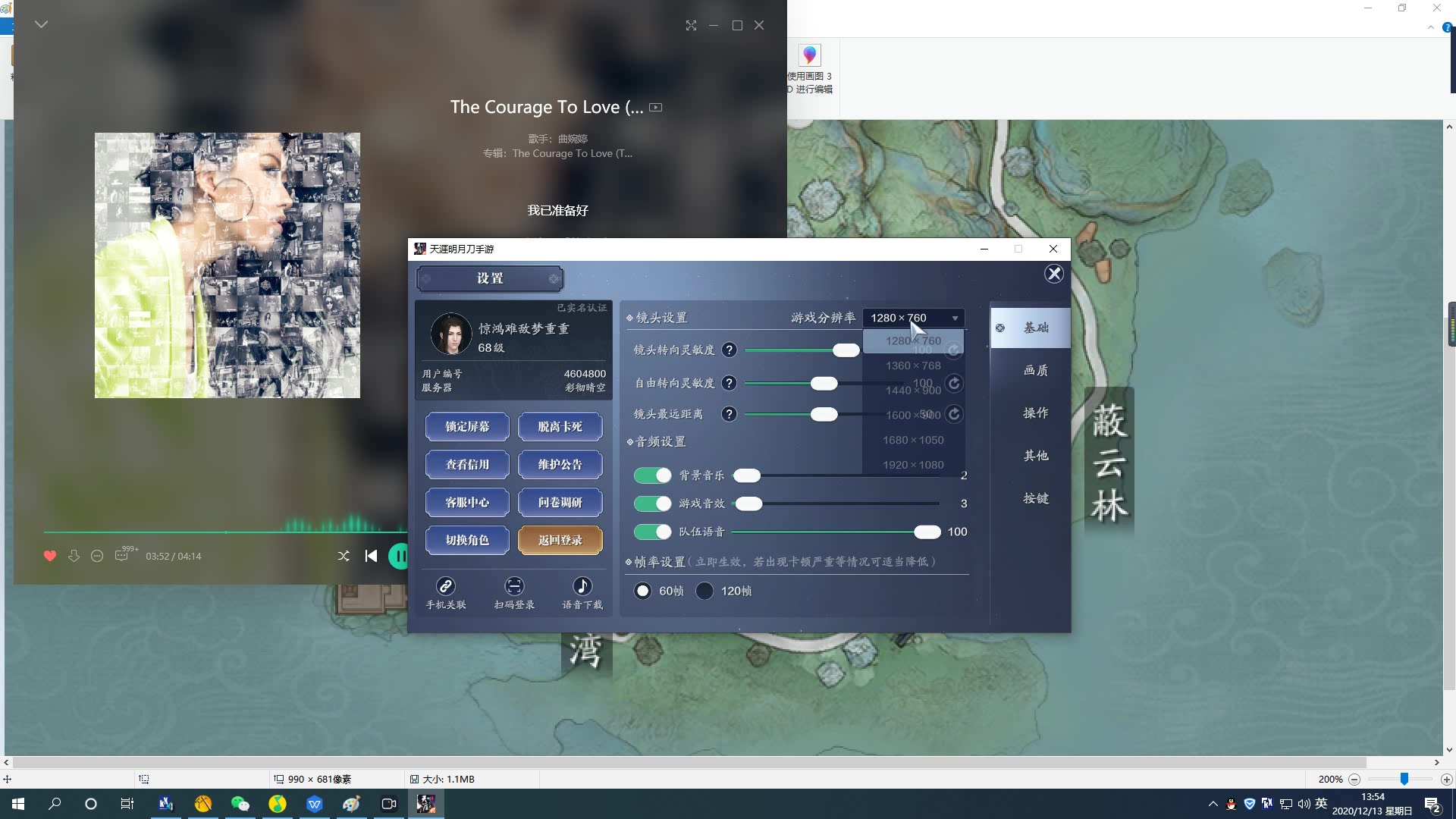This screenshot has height=819, width=1456.
Task: Click the 手机关联 link icon
Action: pos(446,586)
